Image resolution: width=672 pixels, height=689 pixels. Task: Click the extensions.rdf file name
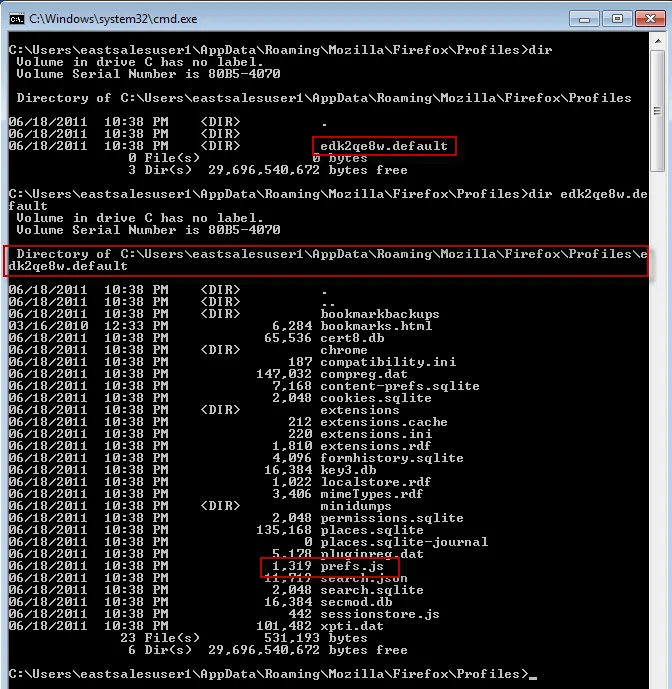pos(376,446)
